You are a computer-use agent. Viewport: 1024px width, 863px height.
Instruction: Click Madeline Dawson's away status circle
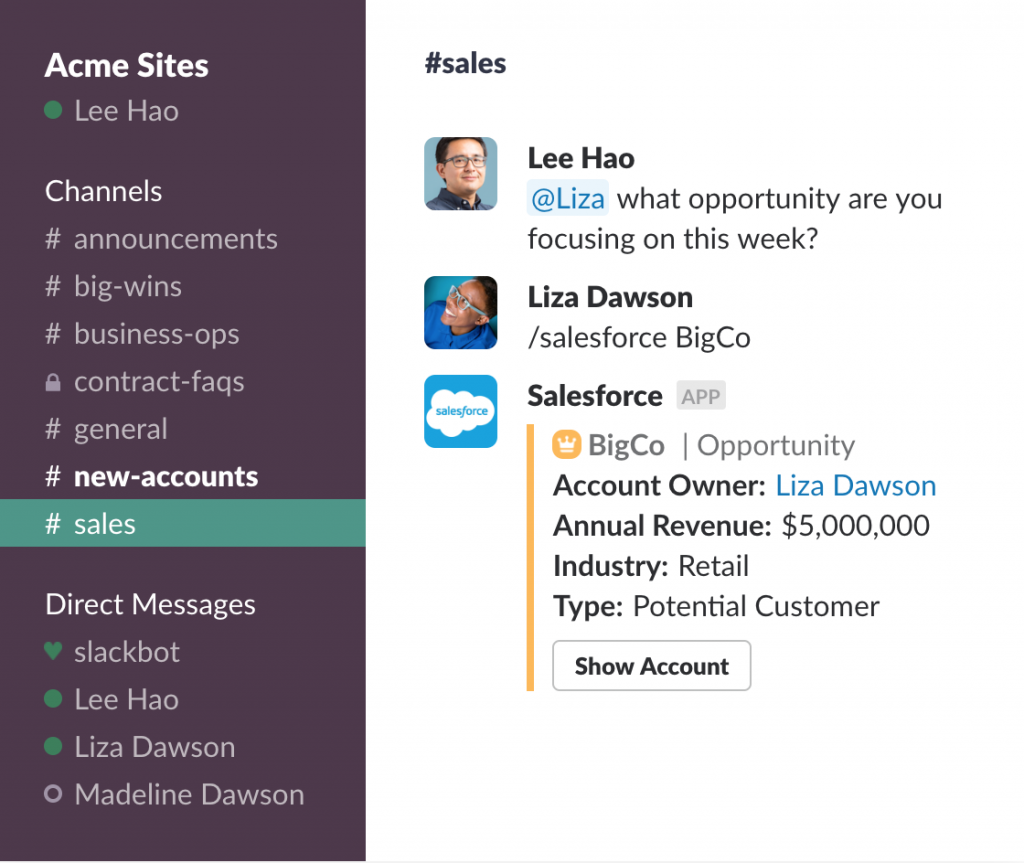point(53,795)
